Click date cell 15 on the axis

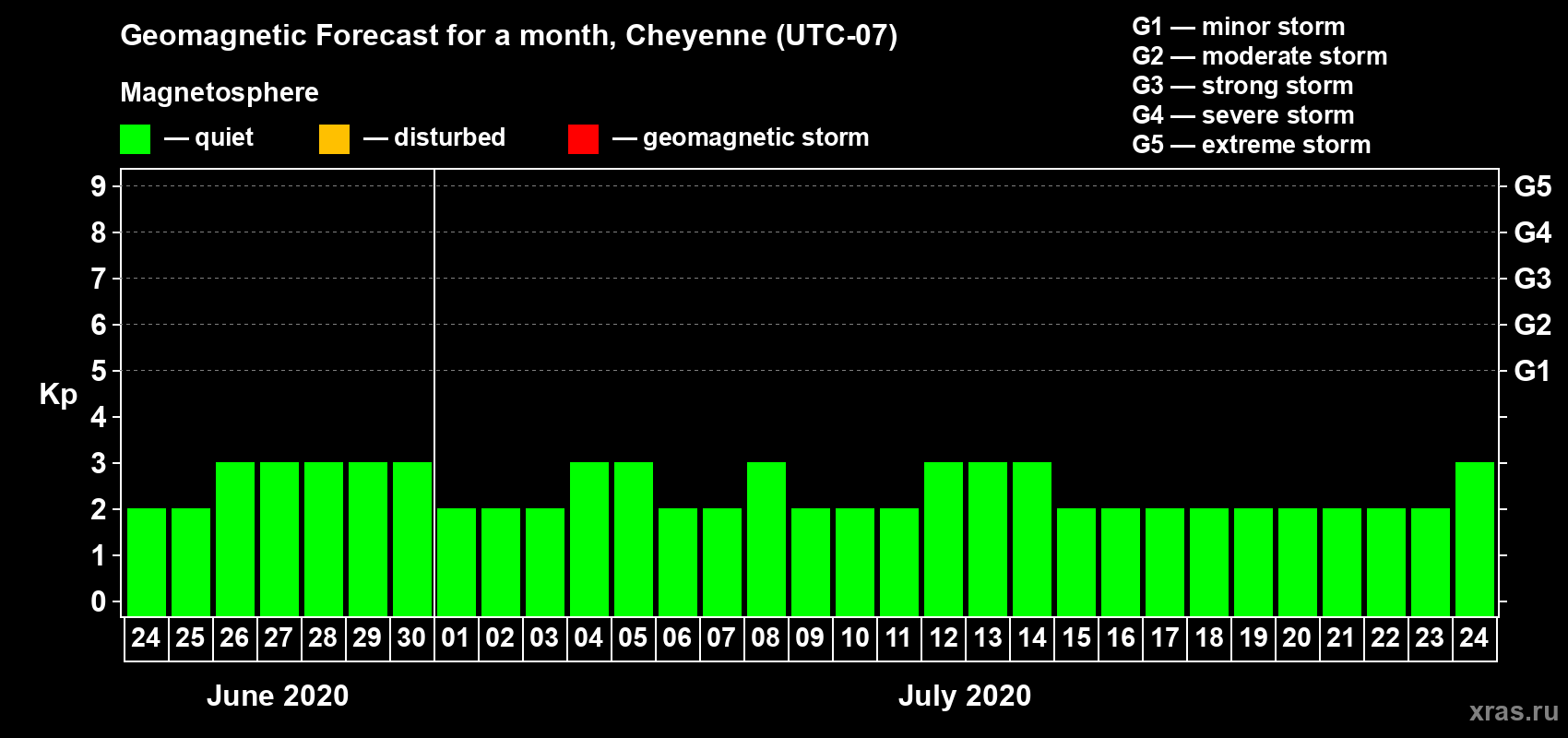pos(1076,638)
